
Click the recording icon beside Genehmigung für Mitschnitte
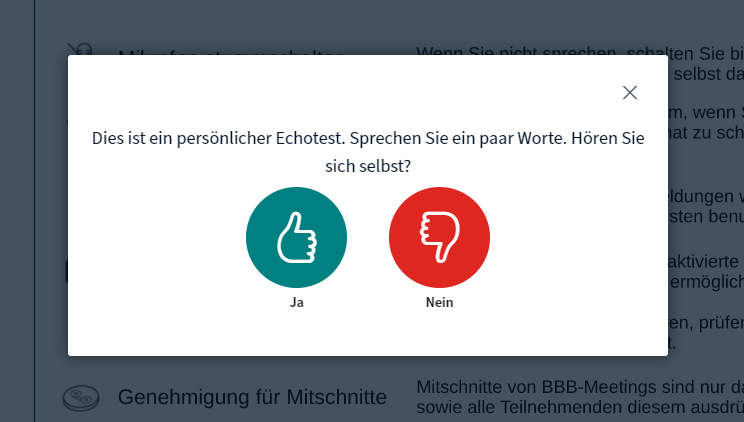point(79,398)
